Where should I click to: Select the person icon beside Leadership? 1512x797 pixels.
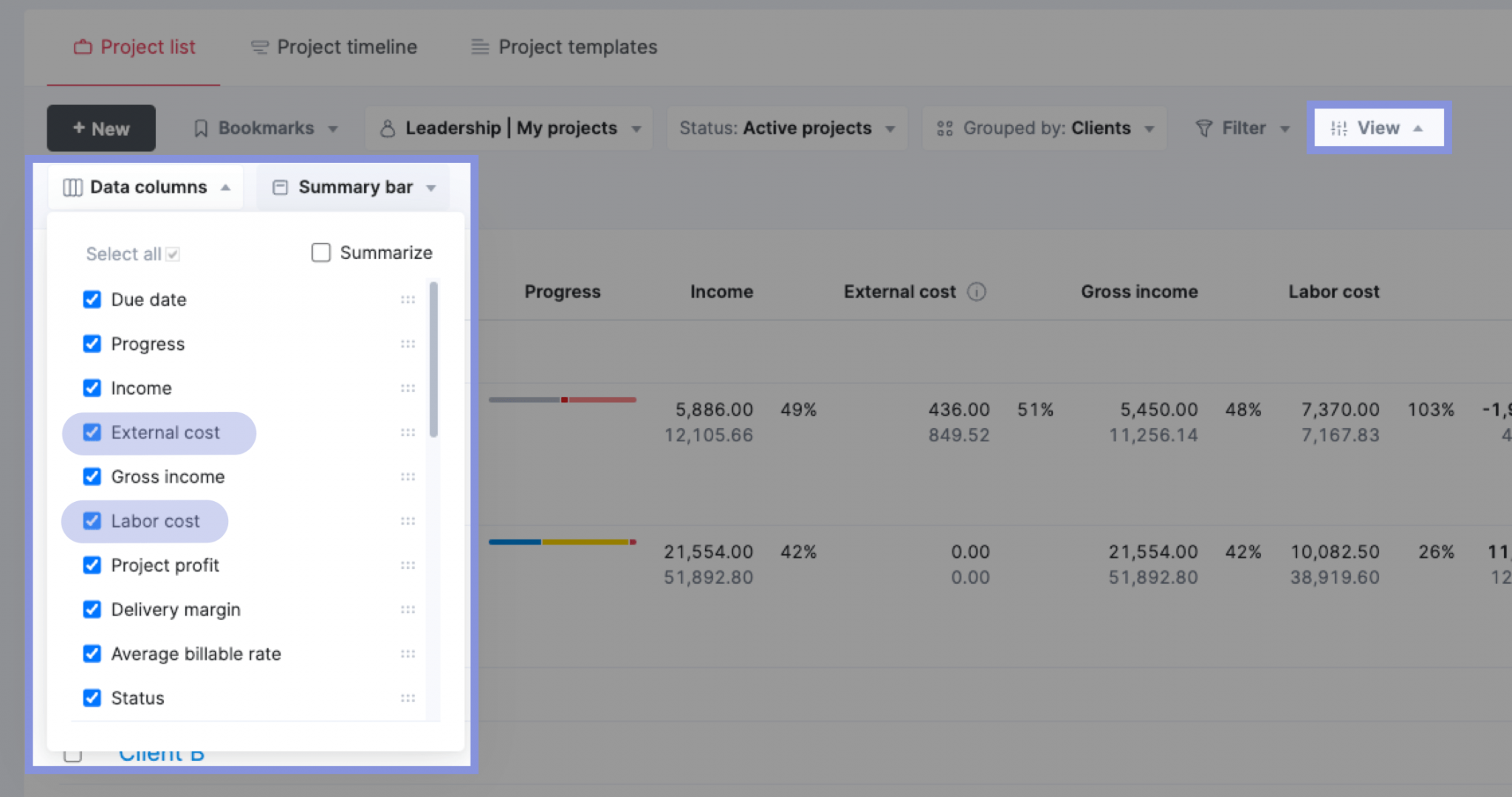(388, 128)
